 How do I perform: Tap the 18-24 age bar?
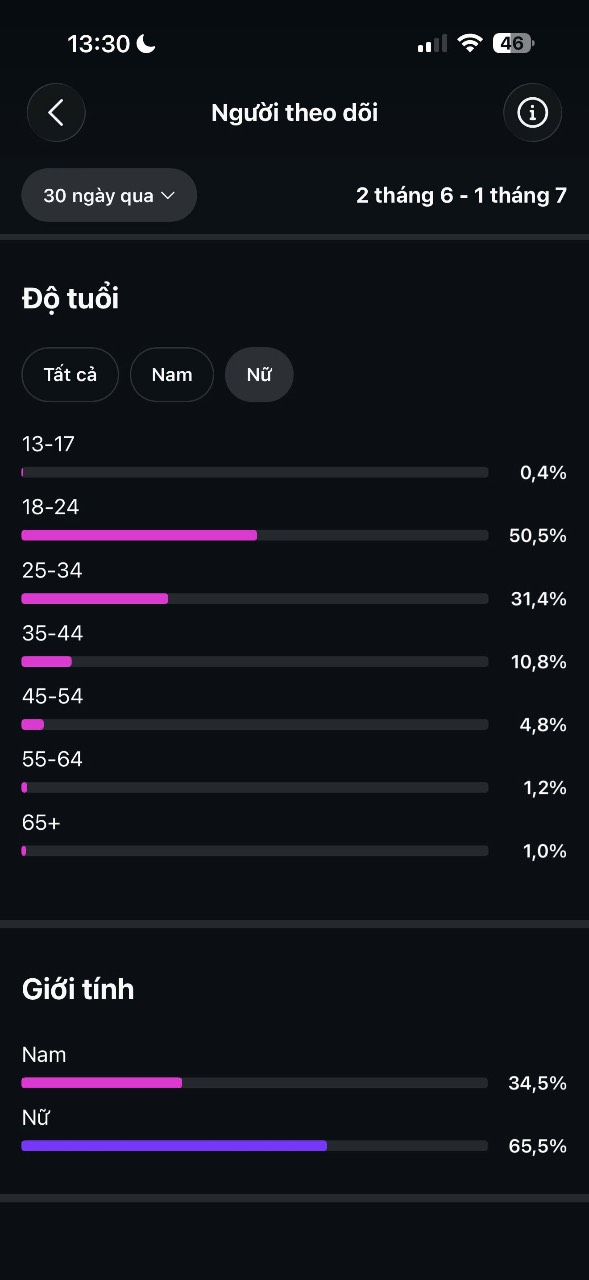pos(255,535)
